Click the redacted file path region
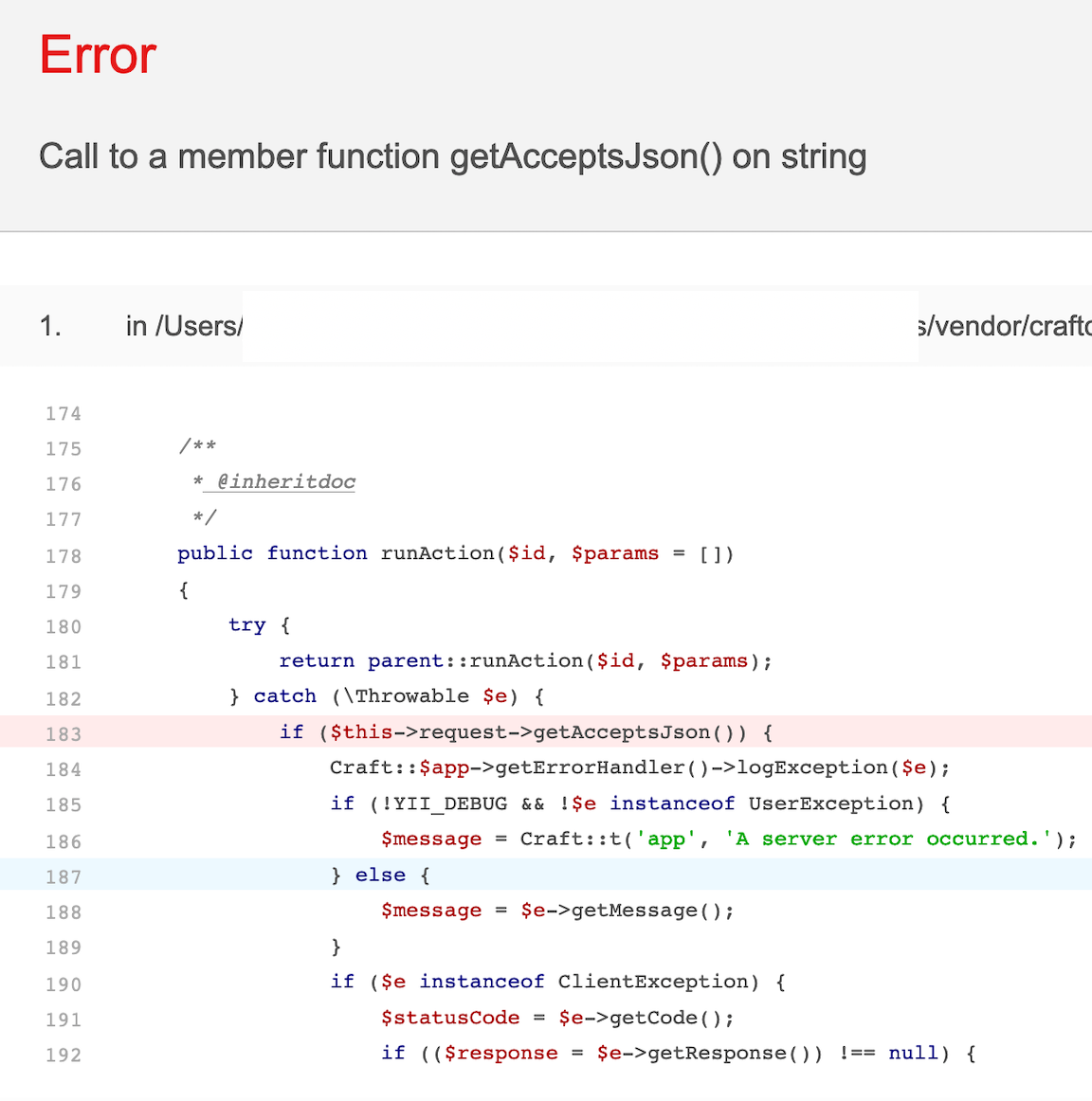The height and width of the screenshot is (1101, 1092). point(578,325)
